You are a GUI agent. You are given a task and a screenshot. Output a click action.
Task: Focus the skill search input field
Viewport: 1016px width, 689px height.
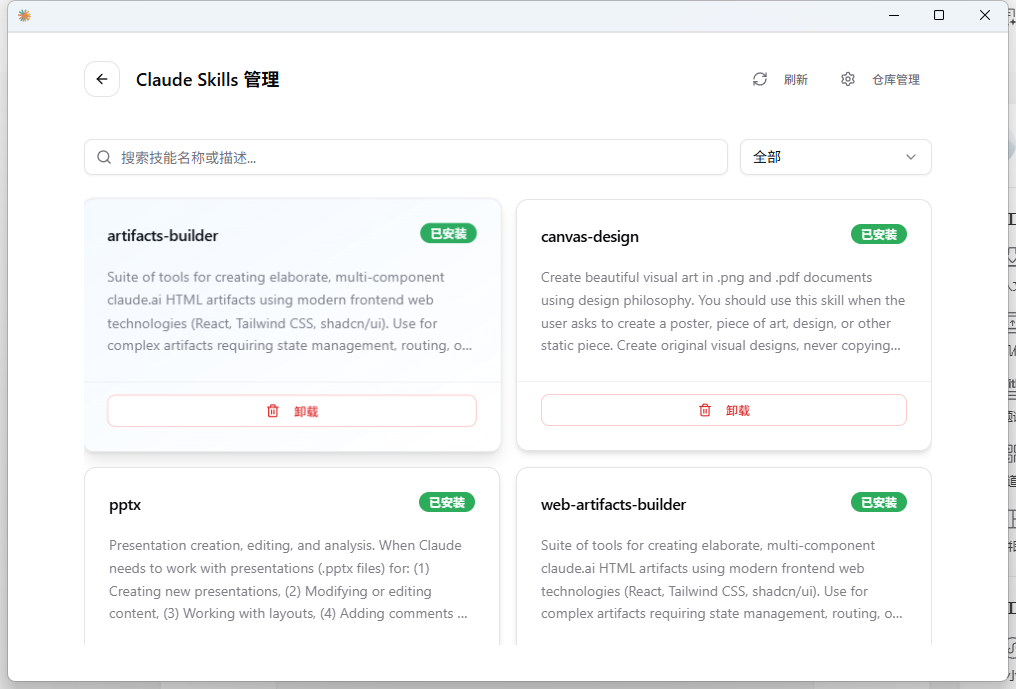click(406, 157)
